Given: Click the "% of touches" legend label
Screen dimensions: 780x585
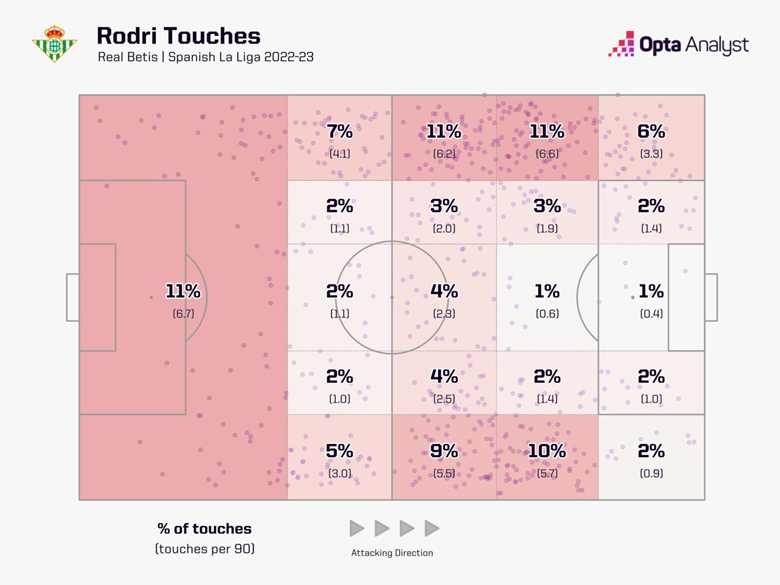Looking at the screenshot, I should coord(203,529).
